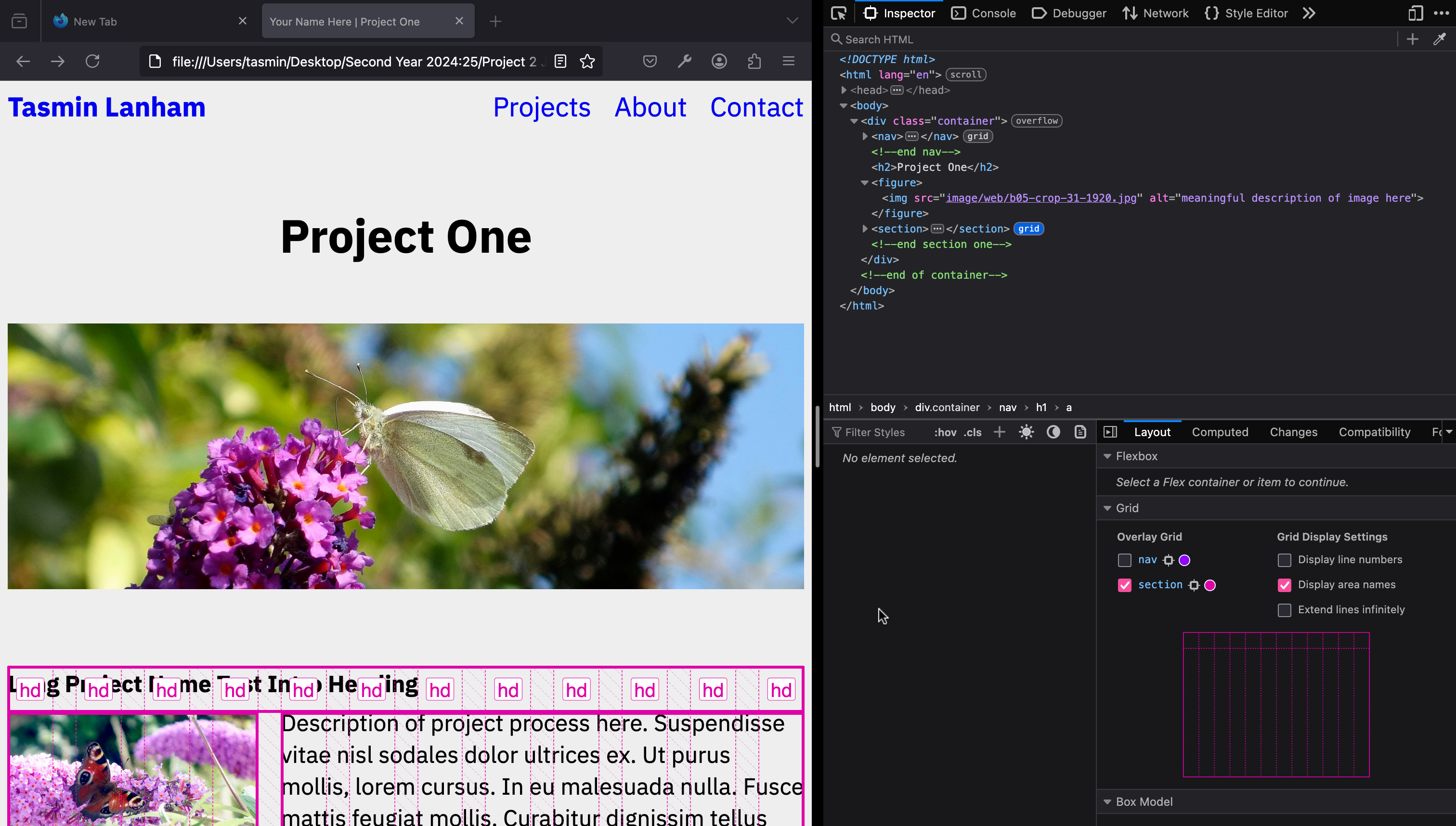Collapse the Grid layout section
The image size is (1456, 826).
(1107, 508)
